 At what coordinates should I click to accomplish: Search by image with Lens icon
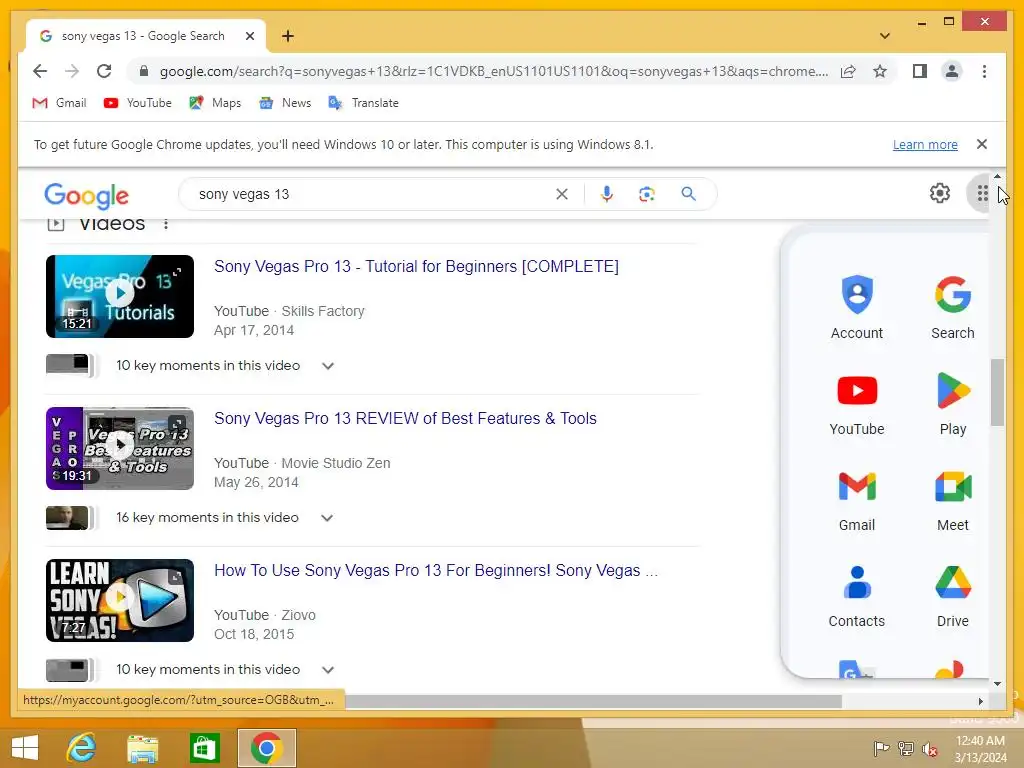pyautogui.click(x=647, y=194)
